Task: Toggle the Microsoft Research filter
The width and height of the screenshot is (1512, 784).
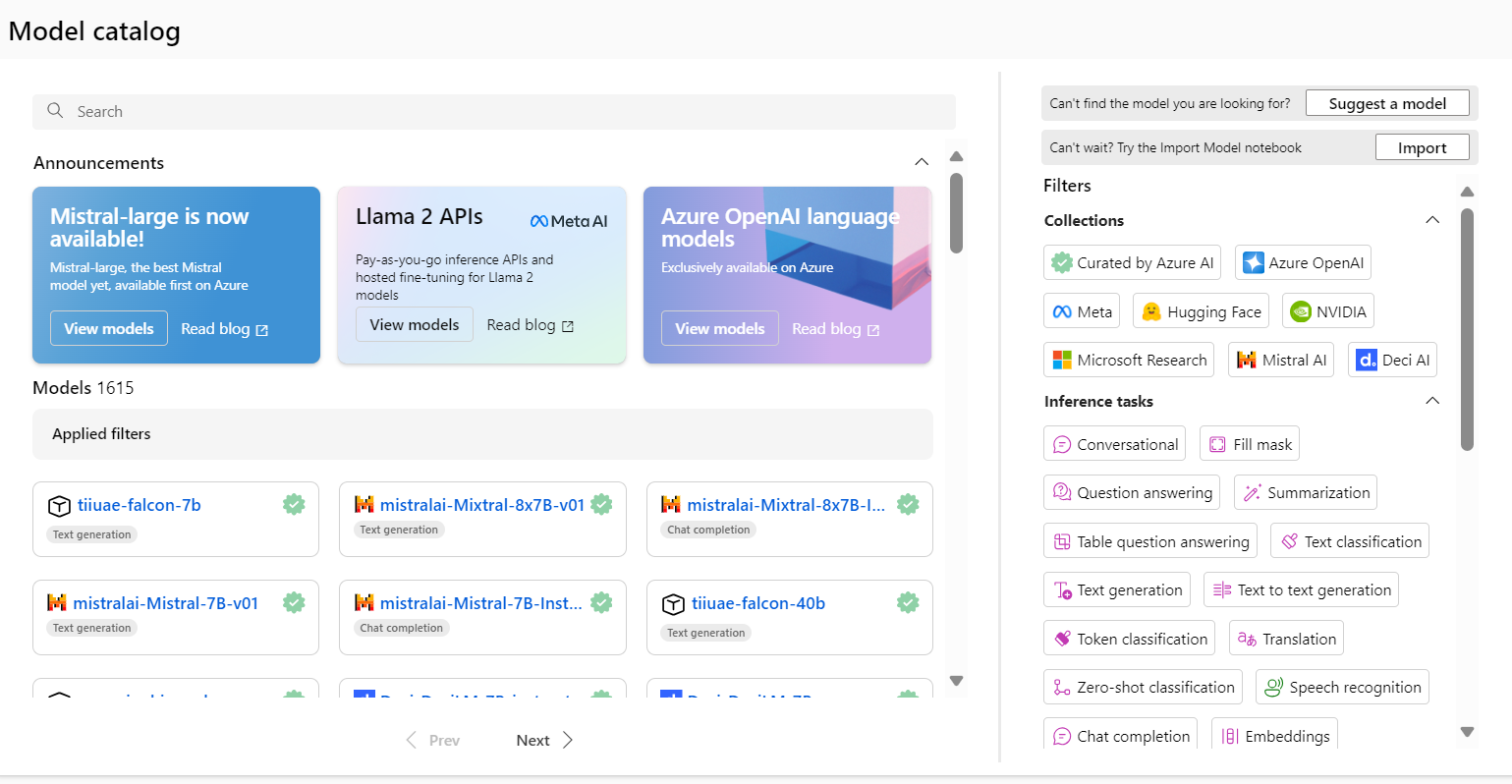Action: pos(1129,360)
